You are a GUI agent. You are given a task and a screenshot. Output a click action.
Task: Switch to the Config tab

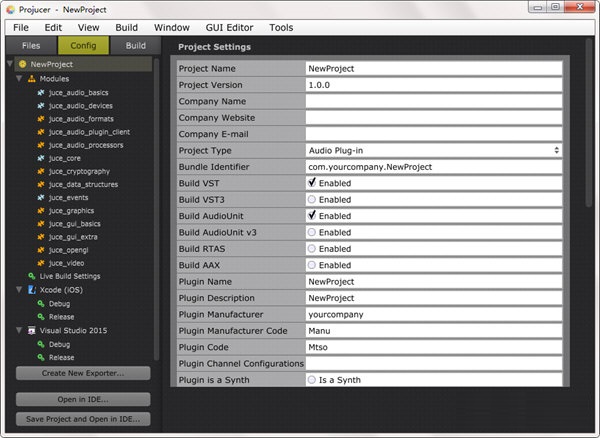pyautogui.click(x=83, y=46)
